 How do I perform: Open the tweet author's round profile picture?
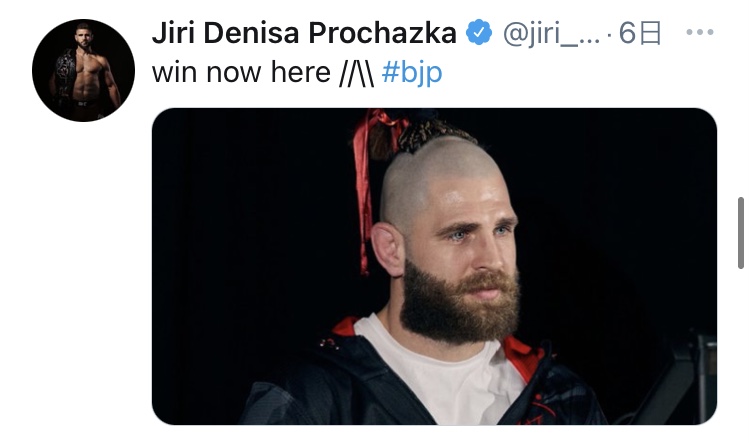83,70
